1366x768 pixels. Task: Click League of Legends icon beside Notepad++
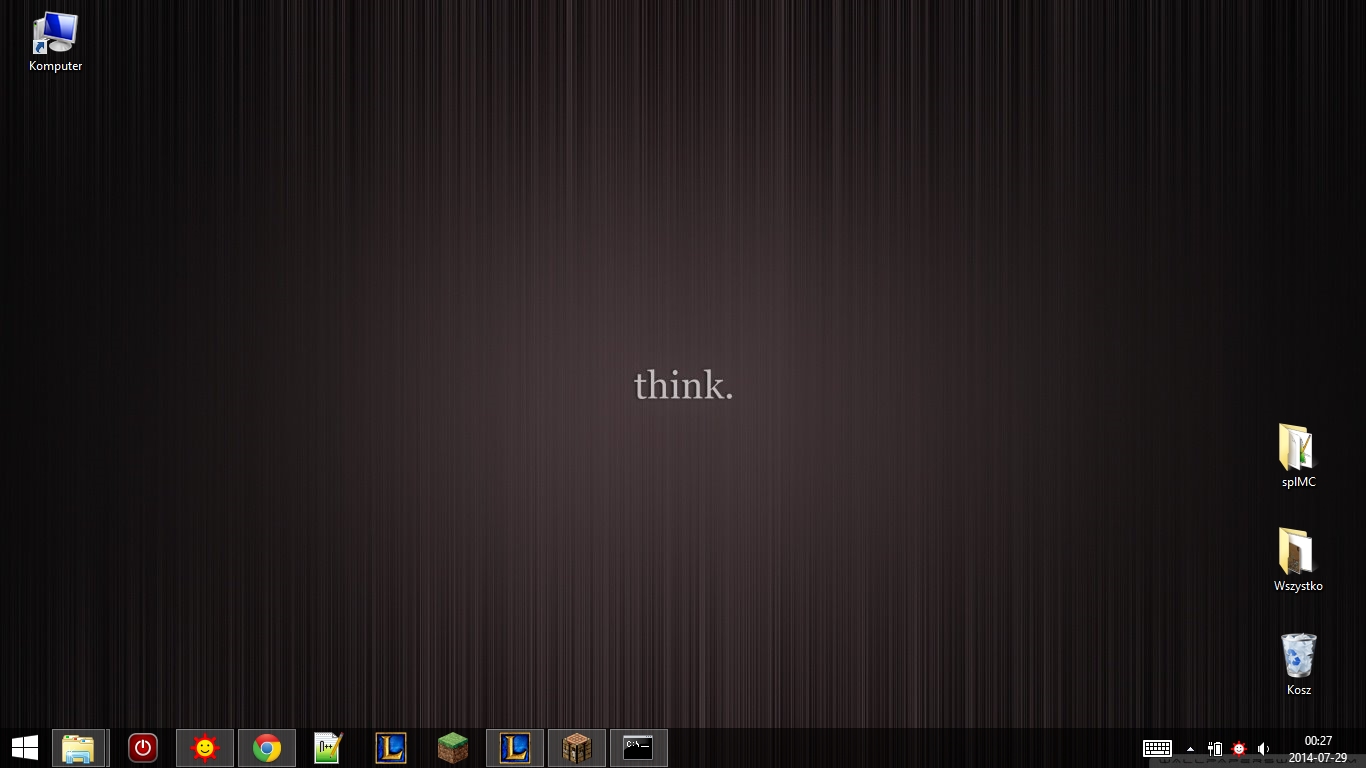(x=390, y=748)
